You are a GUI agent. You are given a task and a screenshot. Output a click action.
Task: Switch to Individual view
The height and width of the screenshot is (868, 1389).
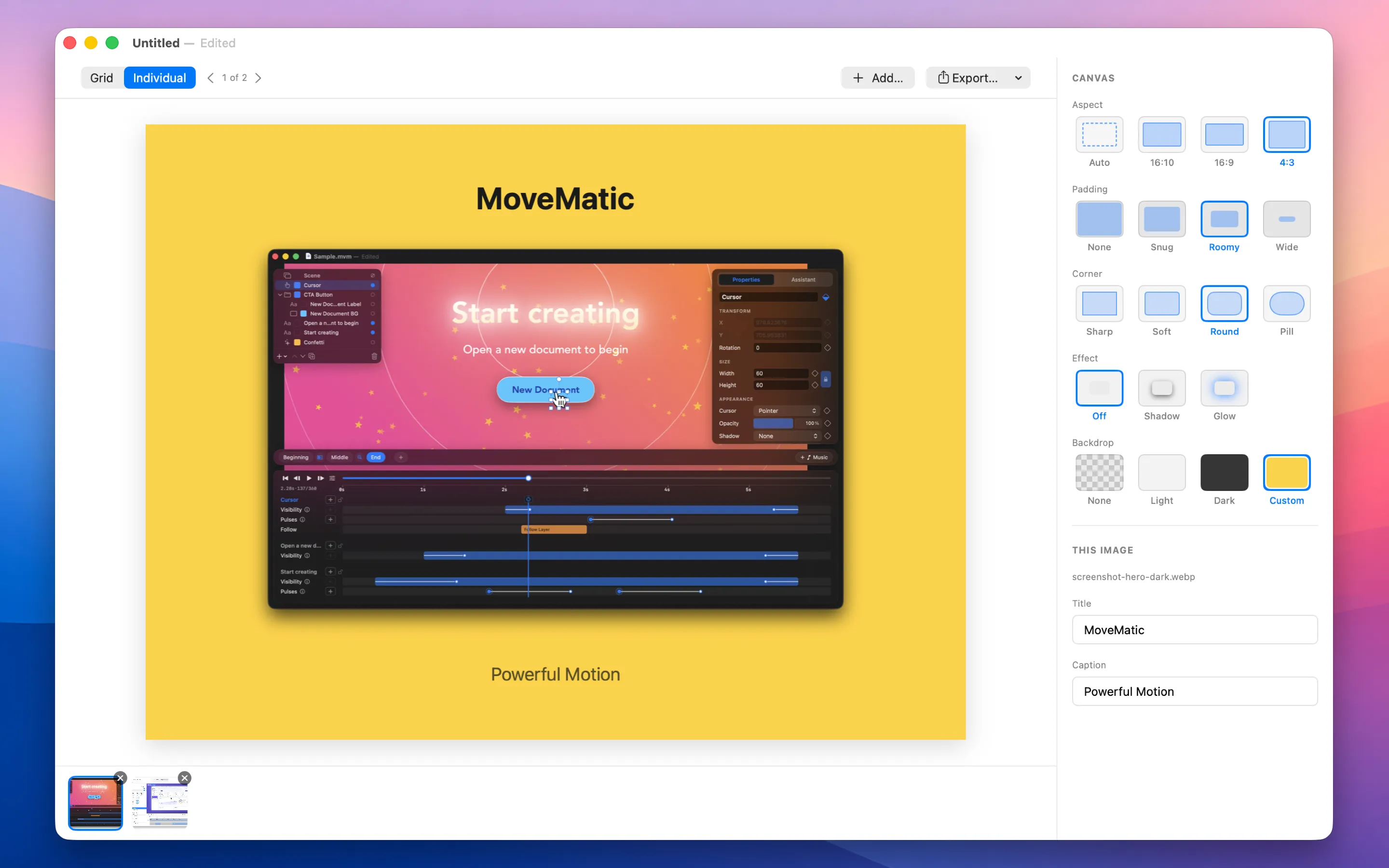coord(160,78)
